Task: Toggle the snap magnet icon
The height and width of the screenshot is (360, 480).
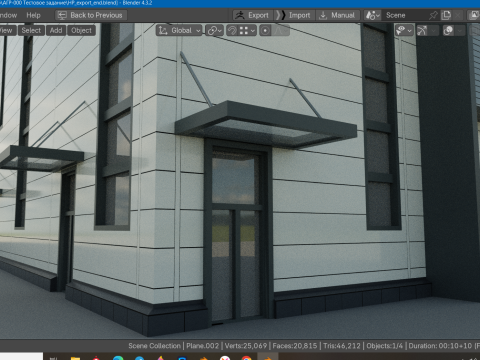Action: point(232,31)
